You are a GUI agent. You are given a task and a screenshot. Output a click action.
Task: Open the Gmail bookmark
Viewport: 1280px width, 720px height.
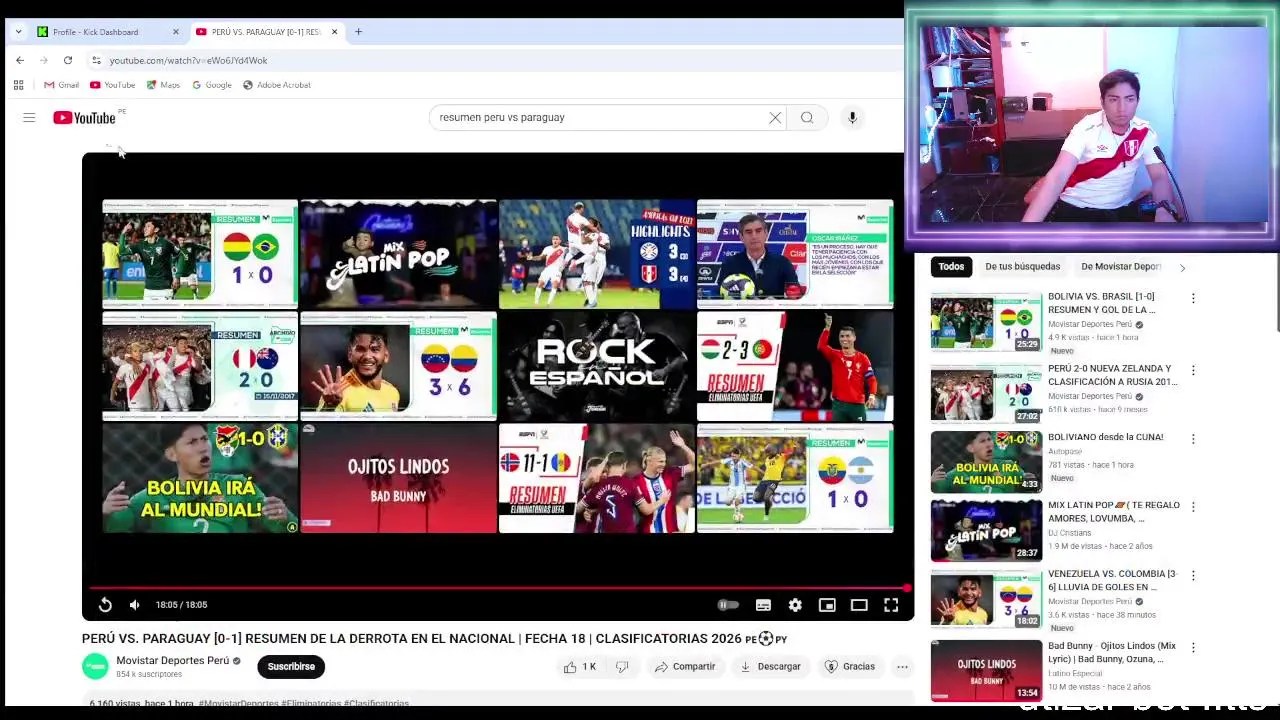click(61, 85)
